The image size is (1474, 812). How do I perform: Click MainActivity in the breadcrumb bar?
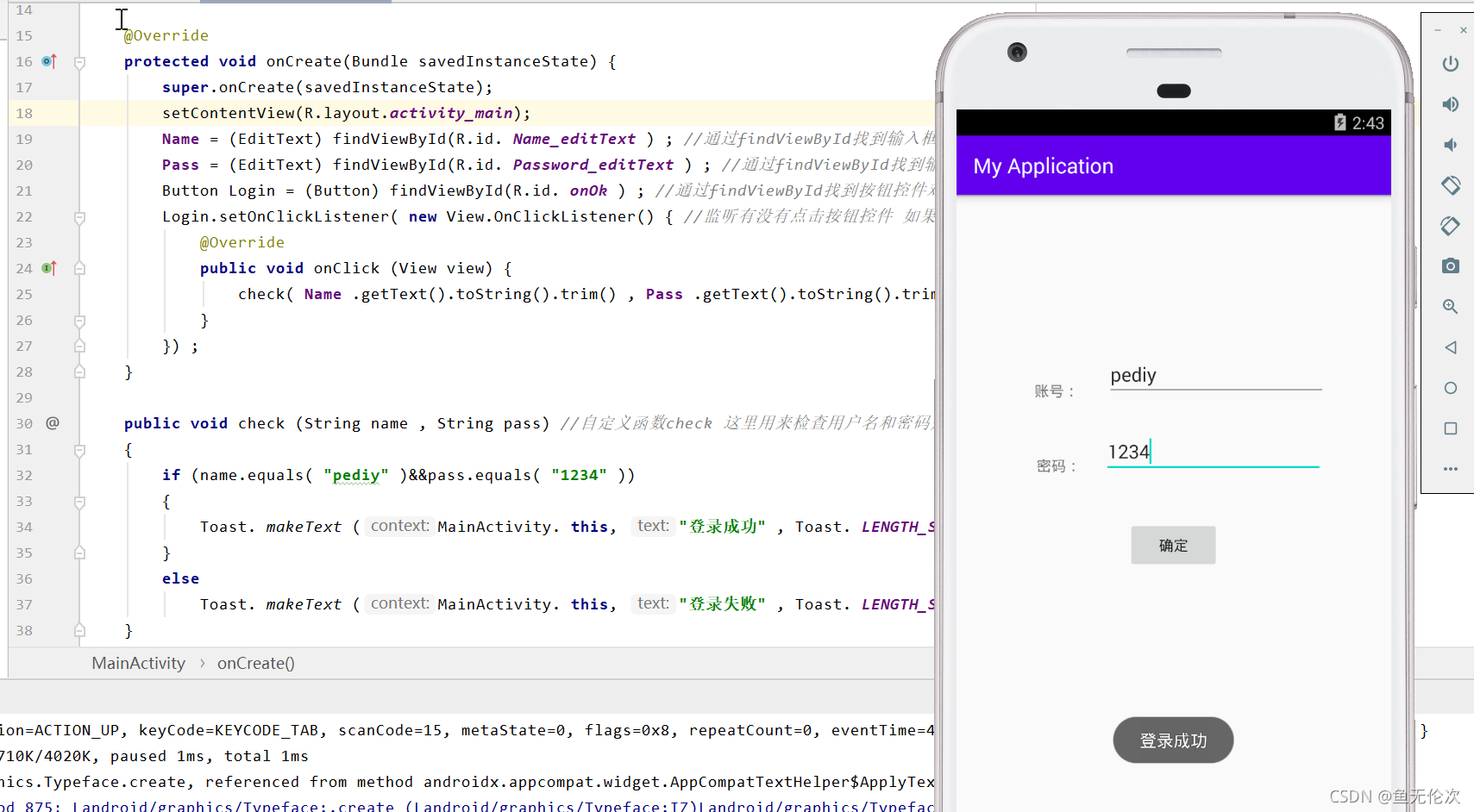click(x=139, y=663)
